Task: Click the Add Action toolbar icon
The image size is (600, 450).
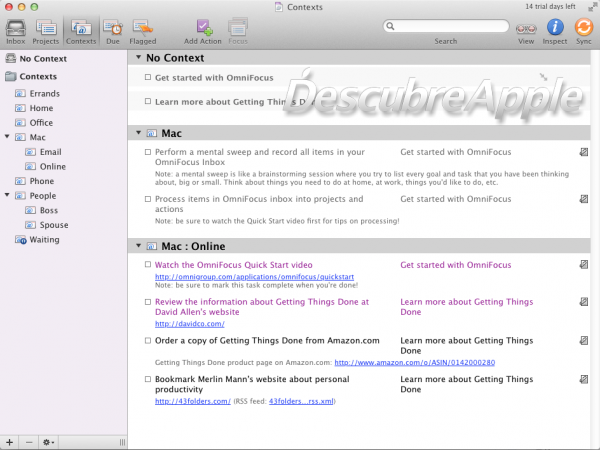Action: (x=203, y=31)
